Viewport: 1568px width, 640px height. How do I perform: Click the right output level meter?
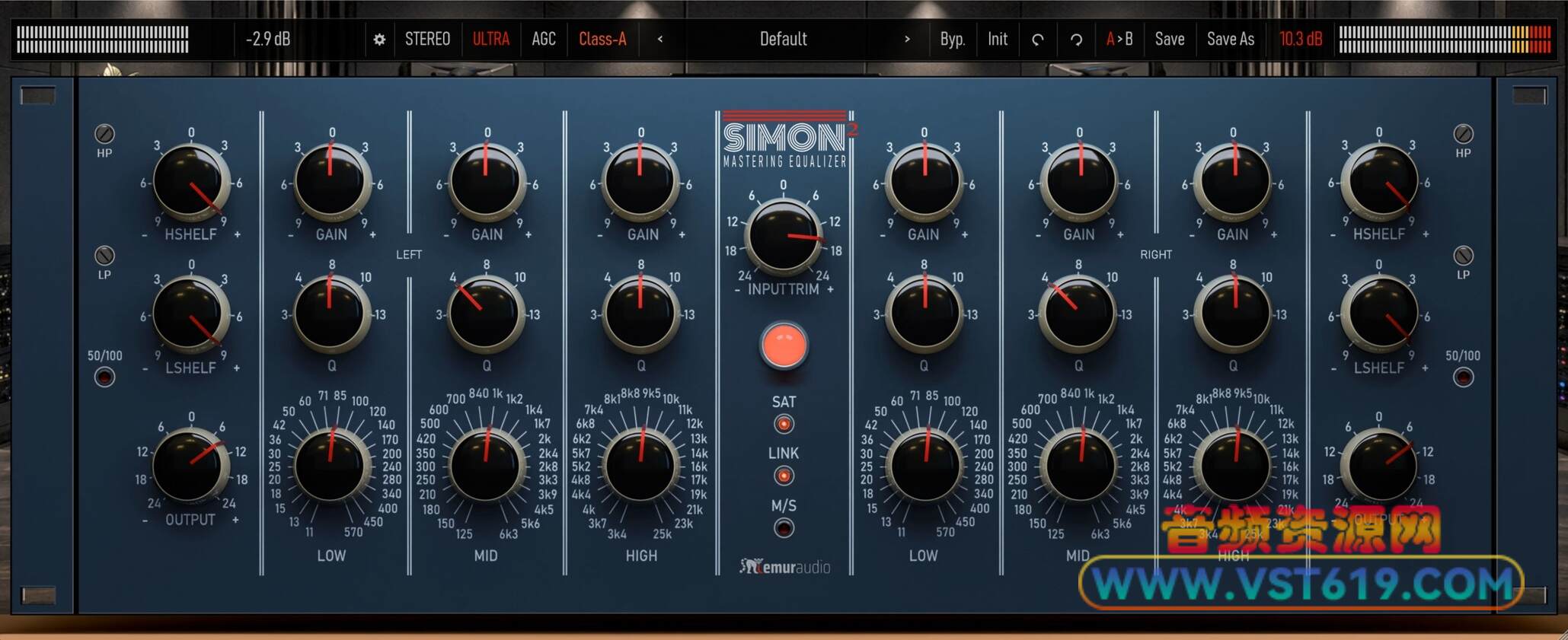(x=1445, y=40)
